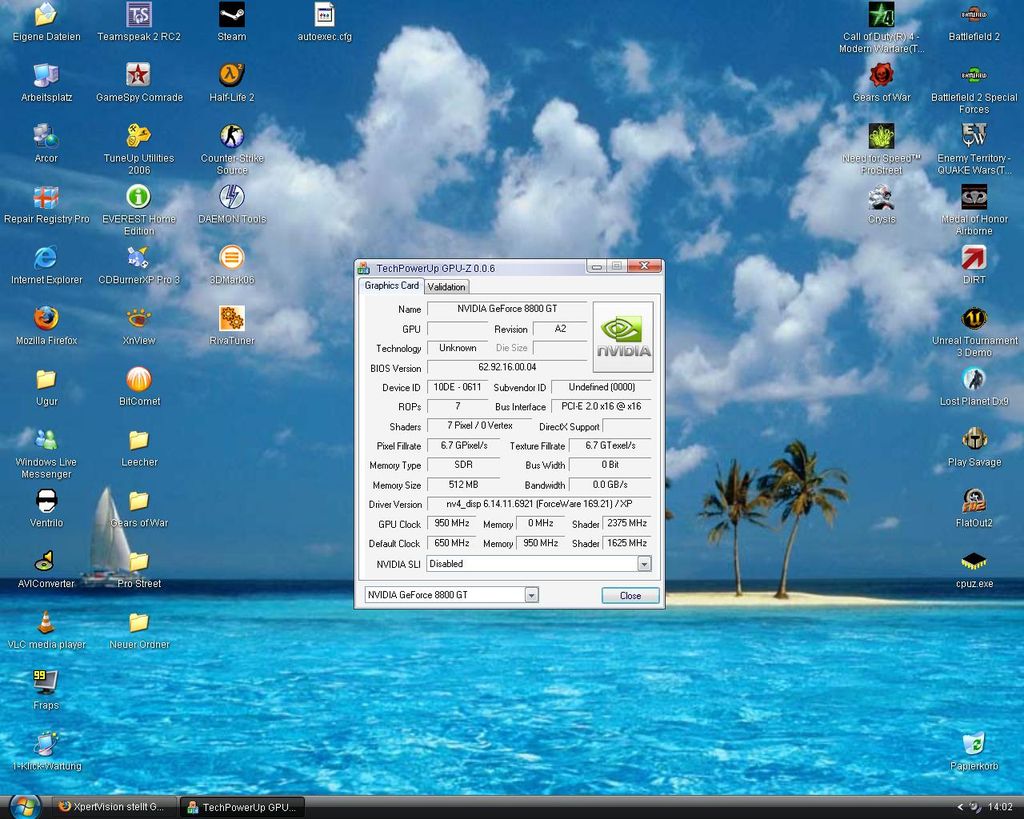Click the Repair Registry Pro icon
Image resolution: width=1024 pixels, height=819 pixels.
click(x=46, y=197)
